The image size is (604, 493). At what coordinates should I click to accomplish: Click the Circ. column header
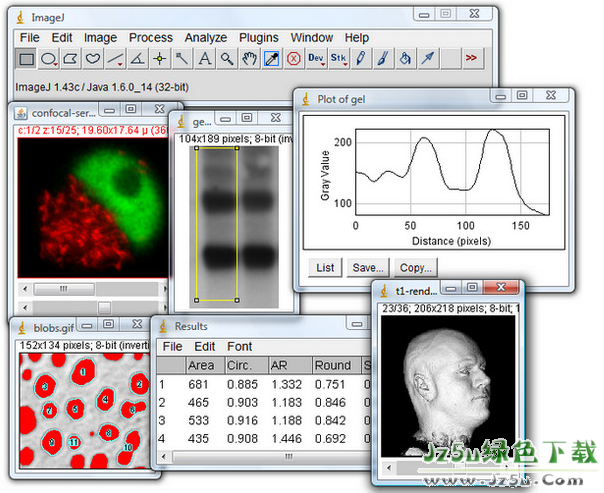246,365
